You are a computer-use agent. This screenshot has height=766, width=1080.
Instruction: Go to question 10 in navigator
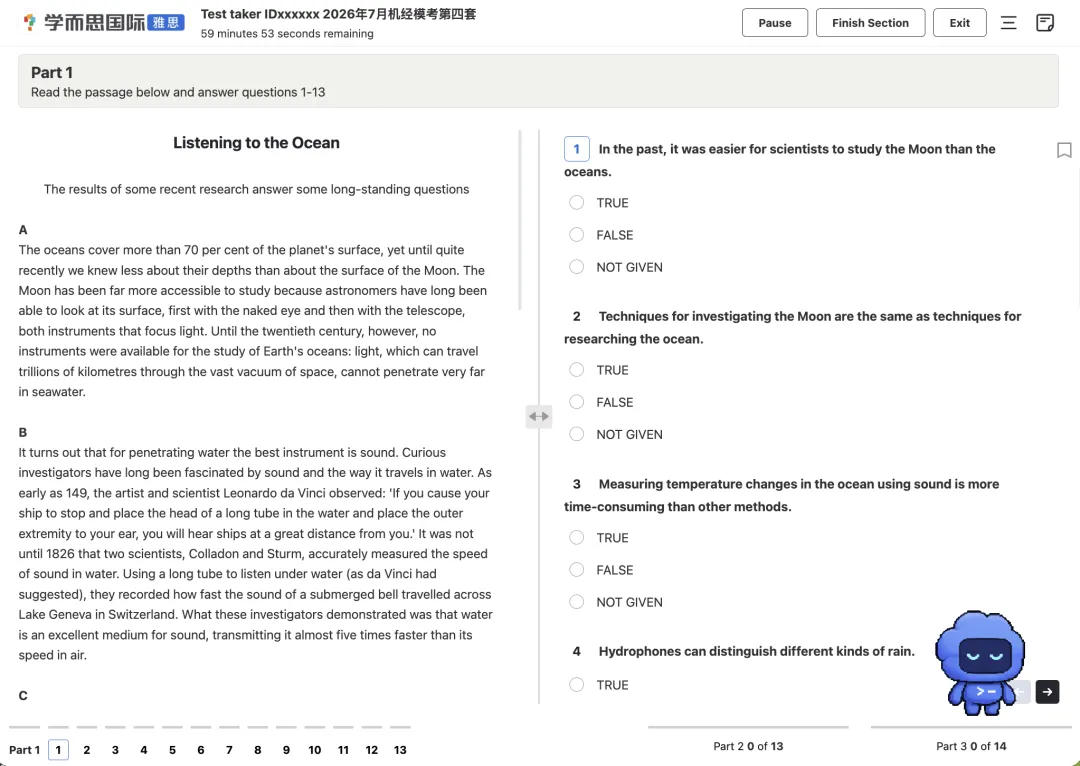(x=314, y=749)
